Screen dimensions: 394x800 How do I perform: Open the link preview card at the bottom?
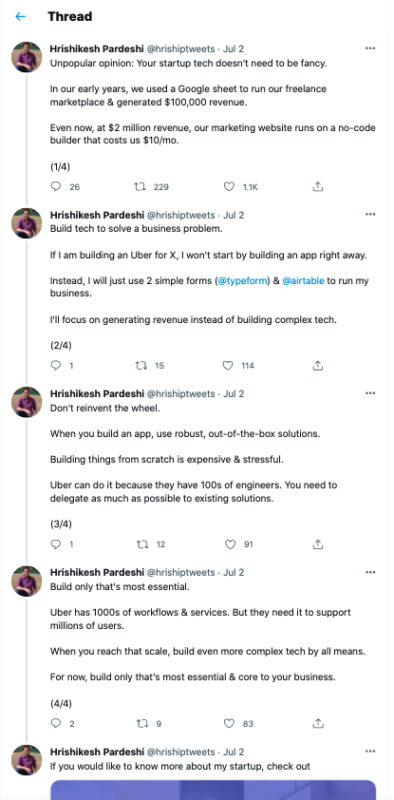click(213, 789)
